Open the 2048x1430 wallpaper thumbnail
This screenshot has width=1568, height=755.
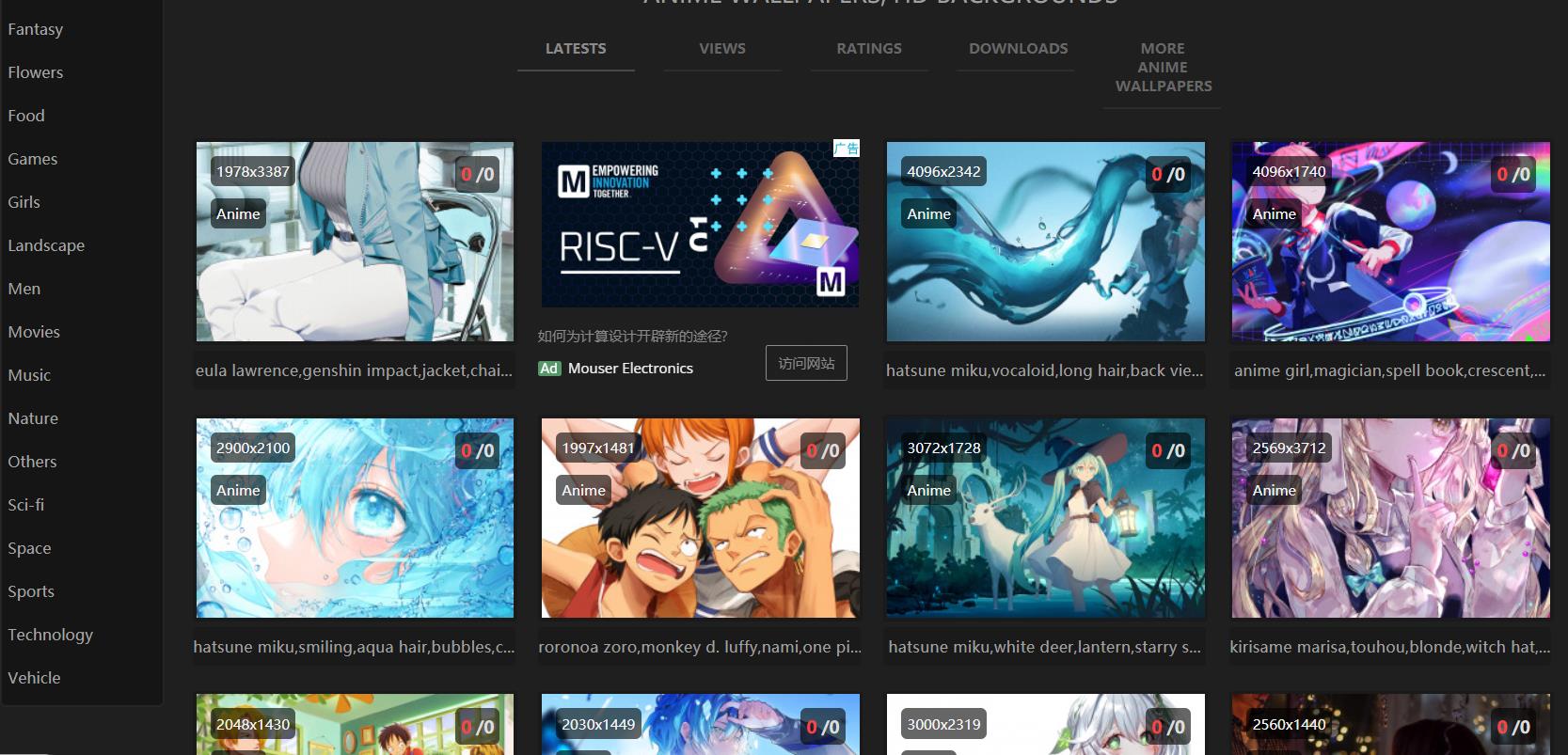tap(355, 725)
